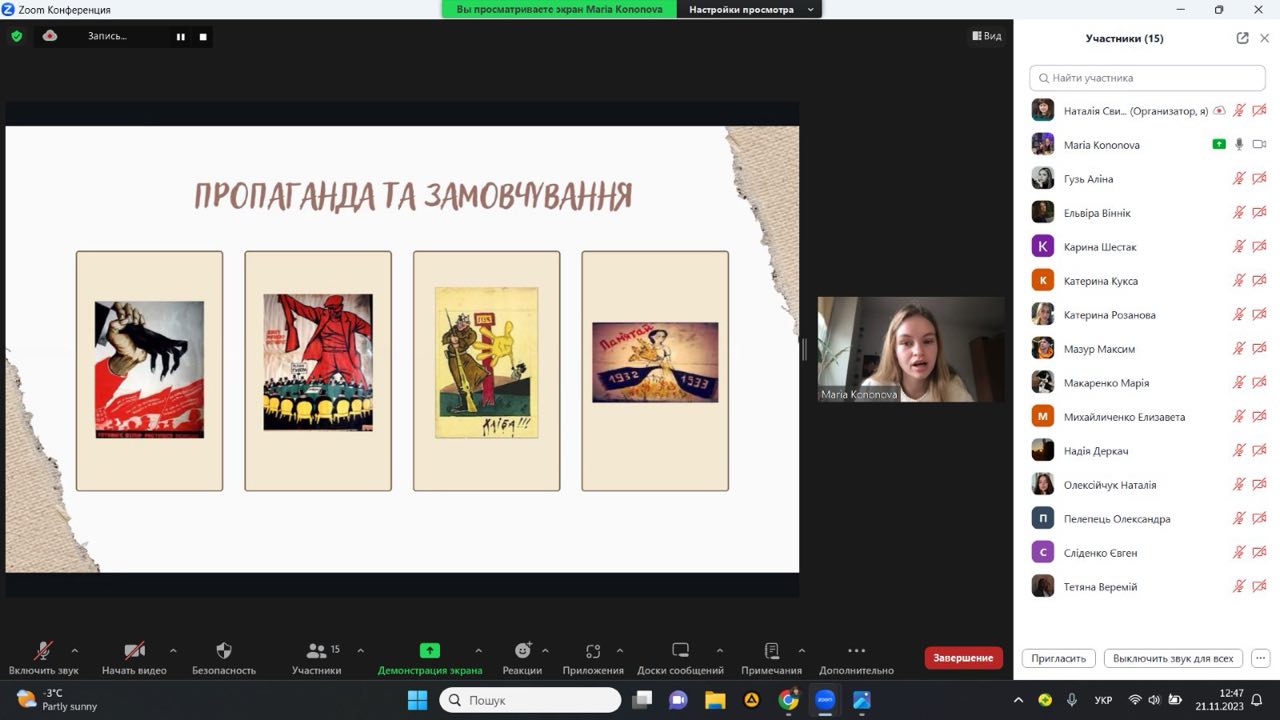1280x720 pixels.
Task: Click the Пригласить invite button
Action: click(1059, 658)
